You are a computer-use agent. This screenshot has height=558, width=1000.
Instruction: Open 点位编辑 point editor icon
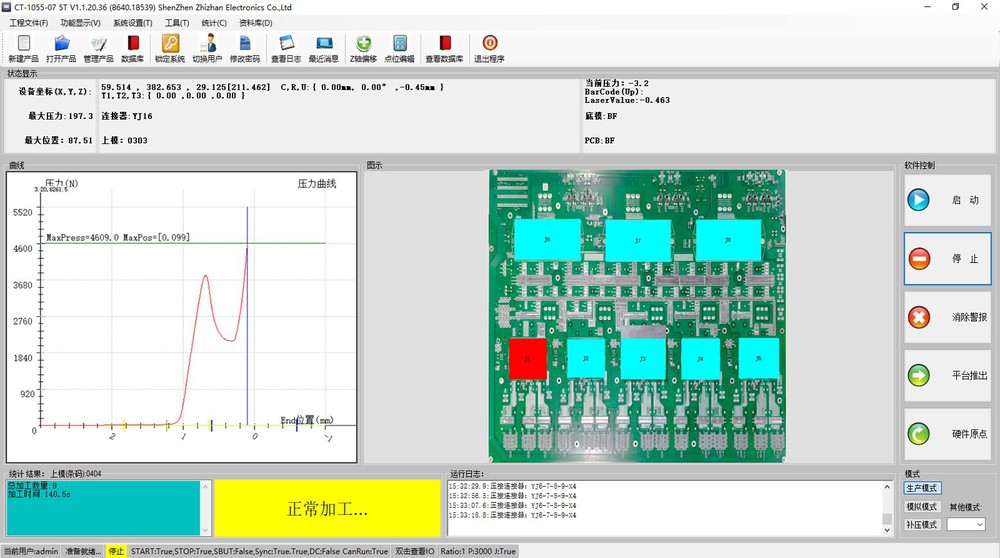tap(400, 48)
